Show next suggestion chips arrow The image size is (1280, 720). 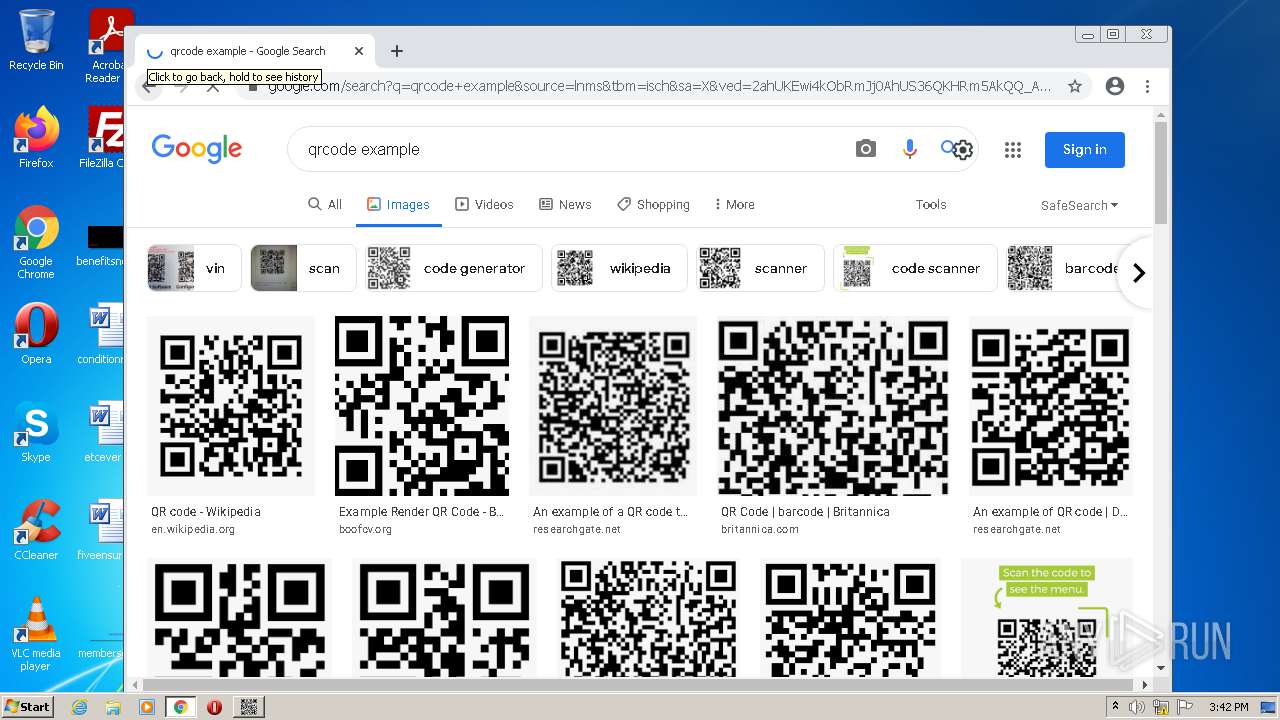pyautogui.click(x=1138, y=273)
